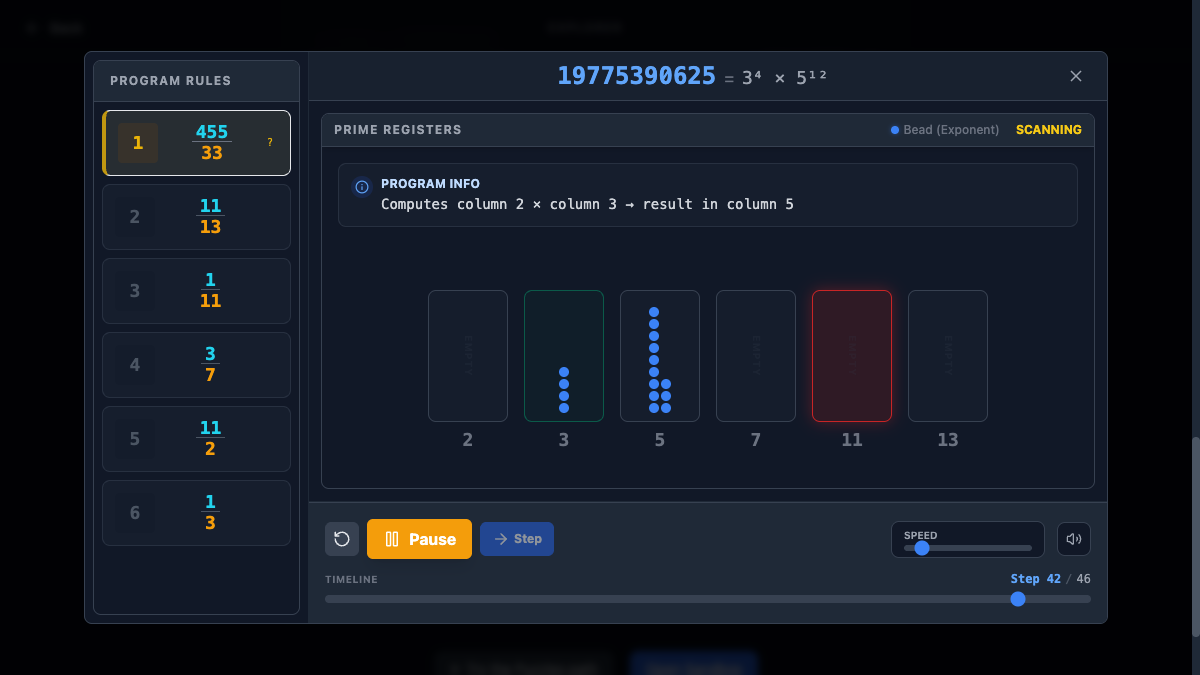1200x675 pixels.
Task: Click the question mark on rule 1
Action: (269, 142)
